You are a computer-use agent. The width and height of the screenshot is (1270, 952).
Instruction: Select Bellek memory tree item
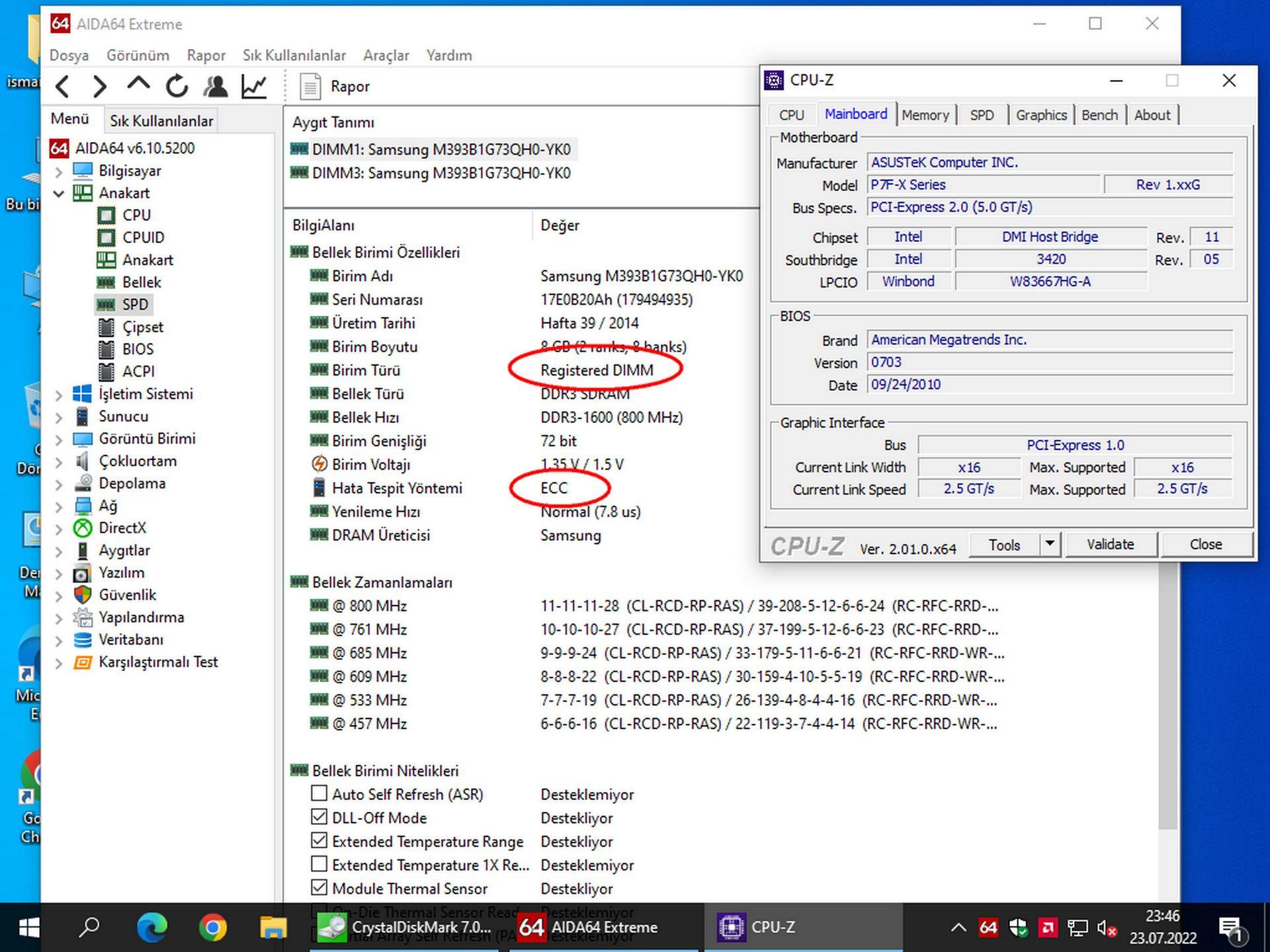coord(142,282)
